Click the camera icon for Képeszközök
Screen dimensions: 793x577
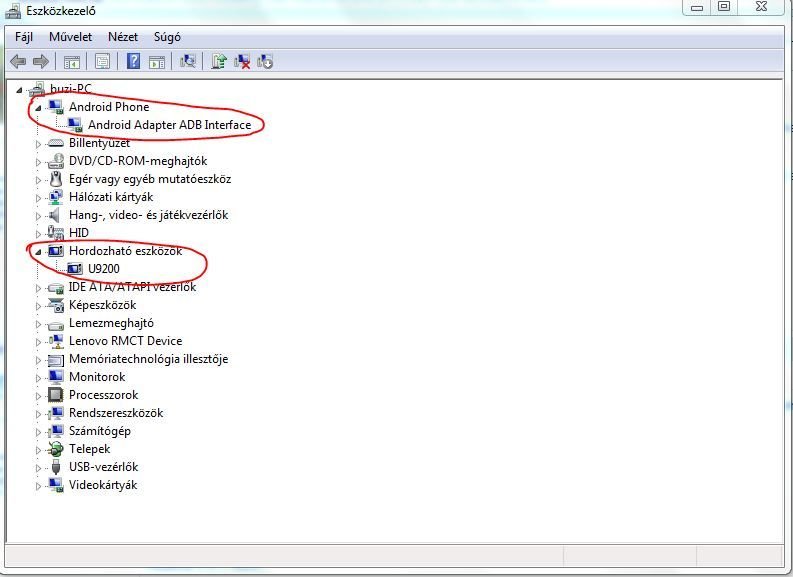tap(56, 305)
